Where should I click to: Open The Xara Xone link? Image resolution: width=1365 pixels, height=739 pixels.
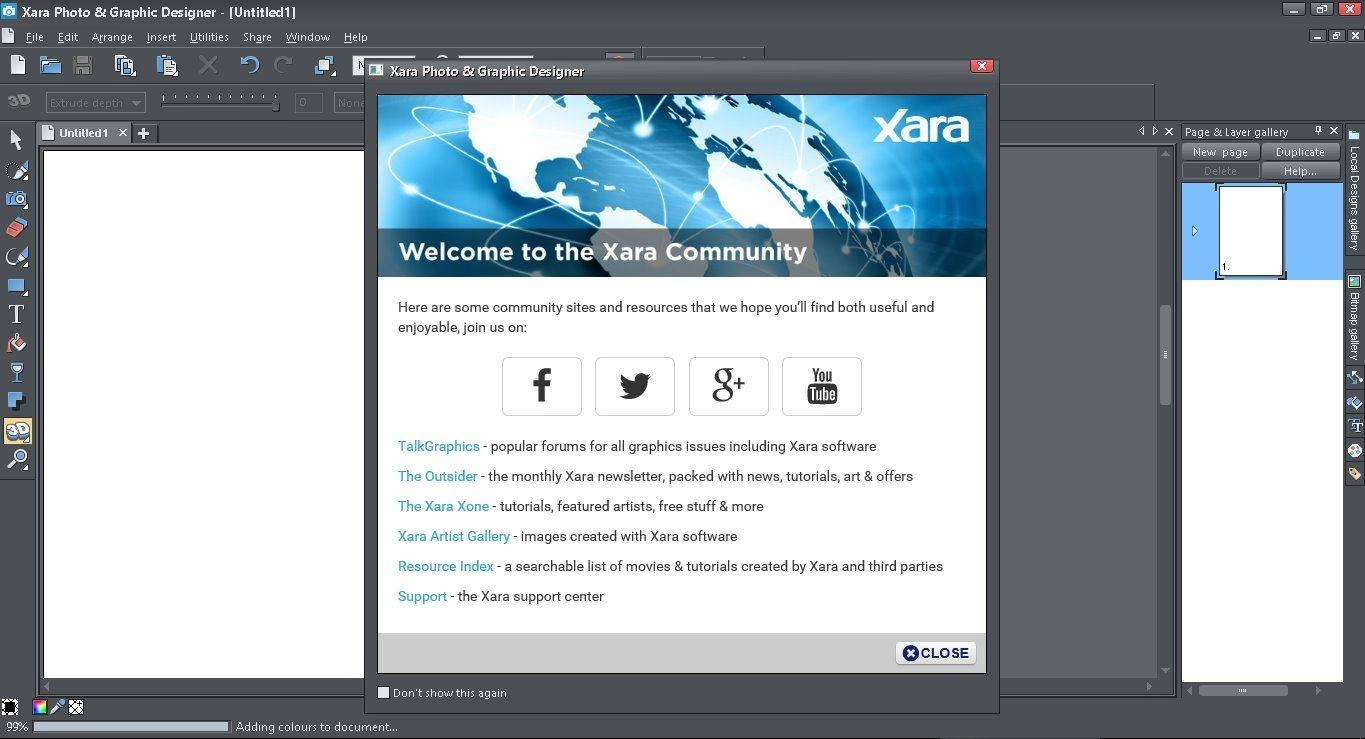pyautogui.click(x=443, y=506)
